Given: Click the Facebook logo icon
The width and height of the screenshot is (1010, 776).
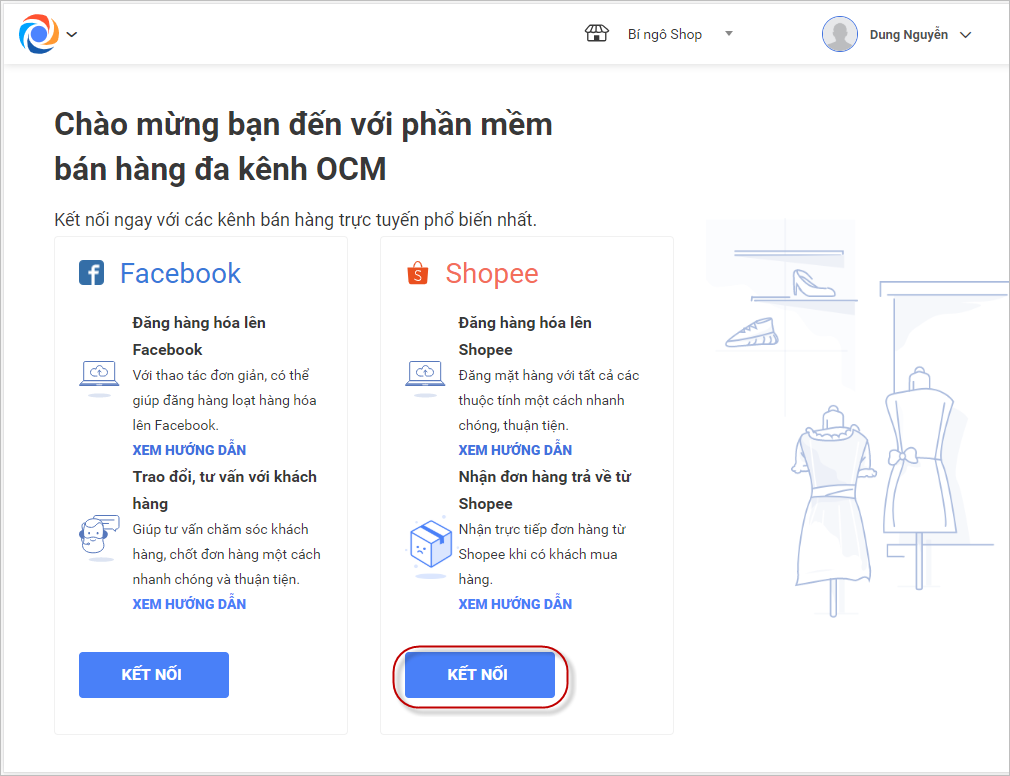Looking at the screenshot, I should click(91, 273).
